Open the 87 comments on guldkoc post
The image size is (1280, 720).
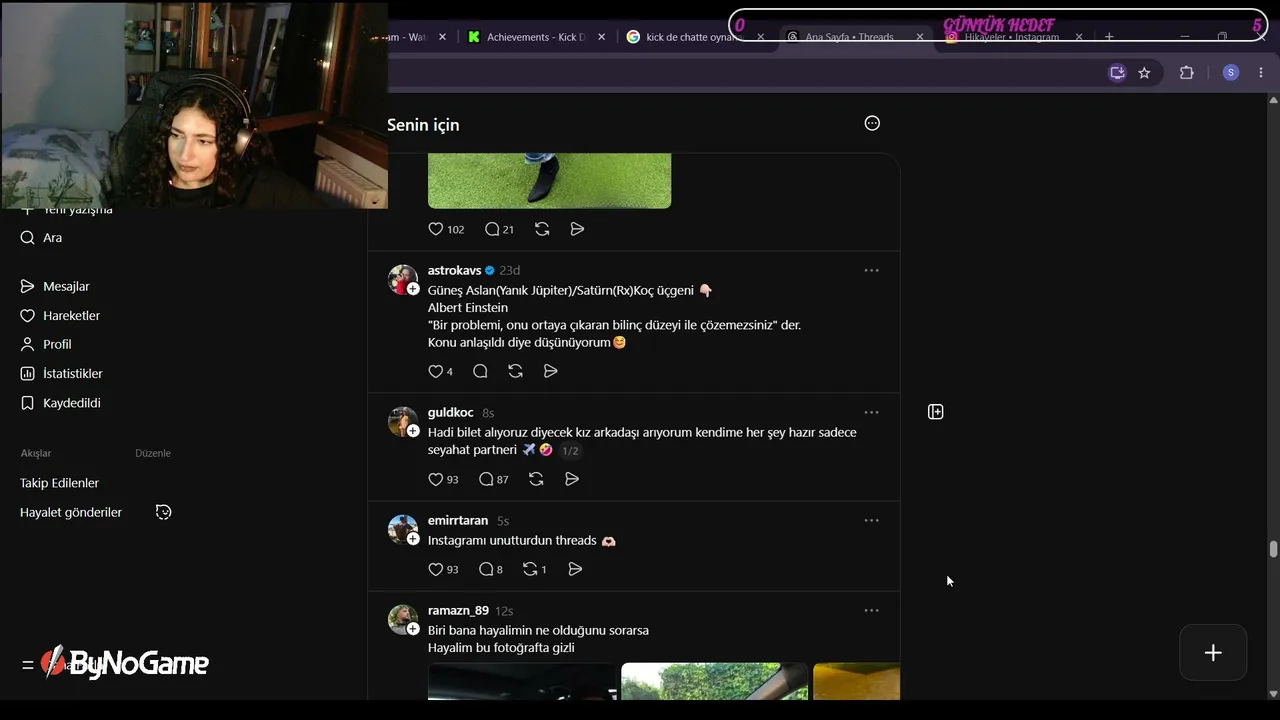(494, 479)
